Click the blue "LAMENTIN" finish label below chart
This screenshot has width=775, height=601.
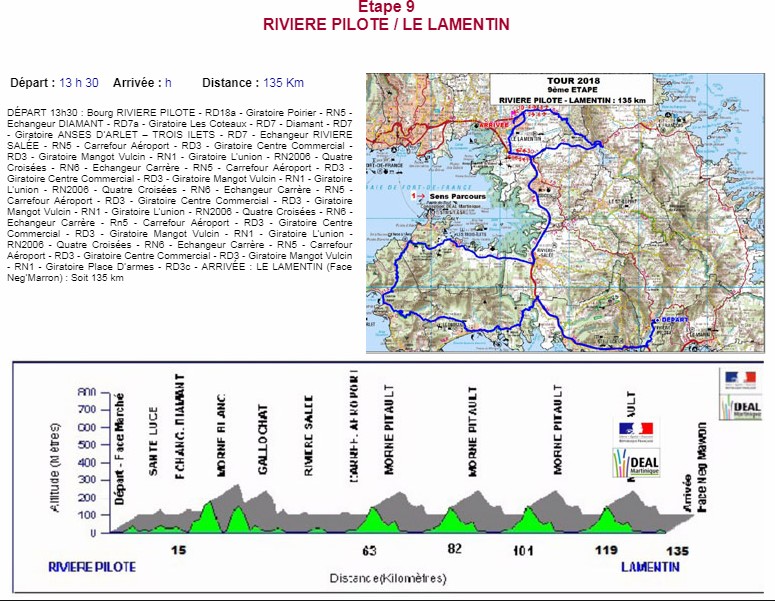click(650, 566)
